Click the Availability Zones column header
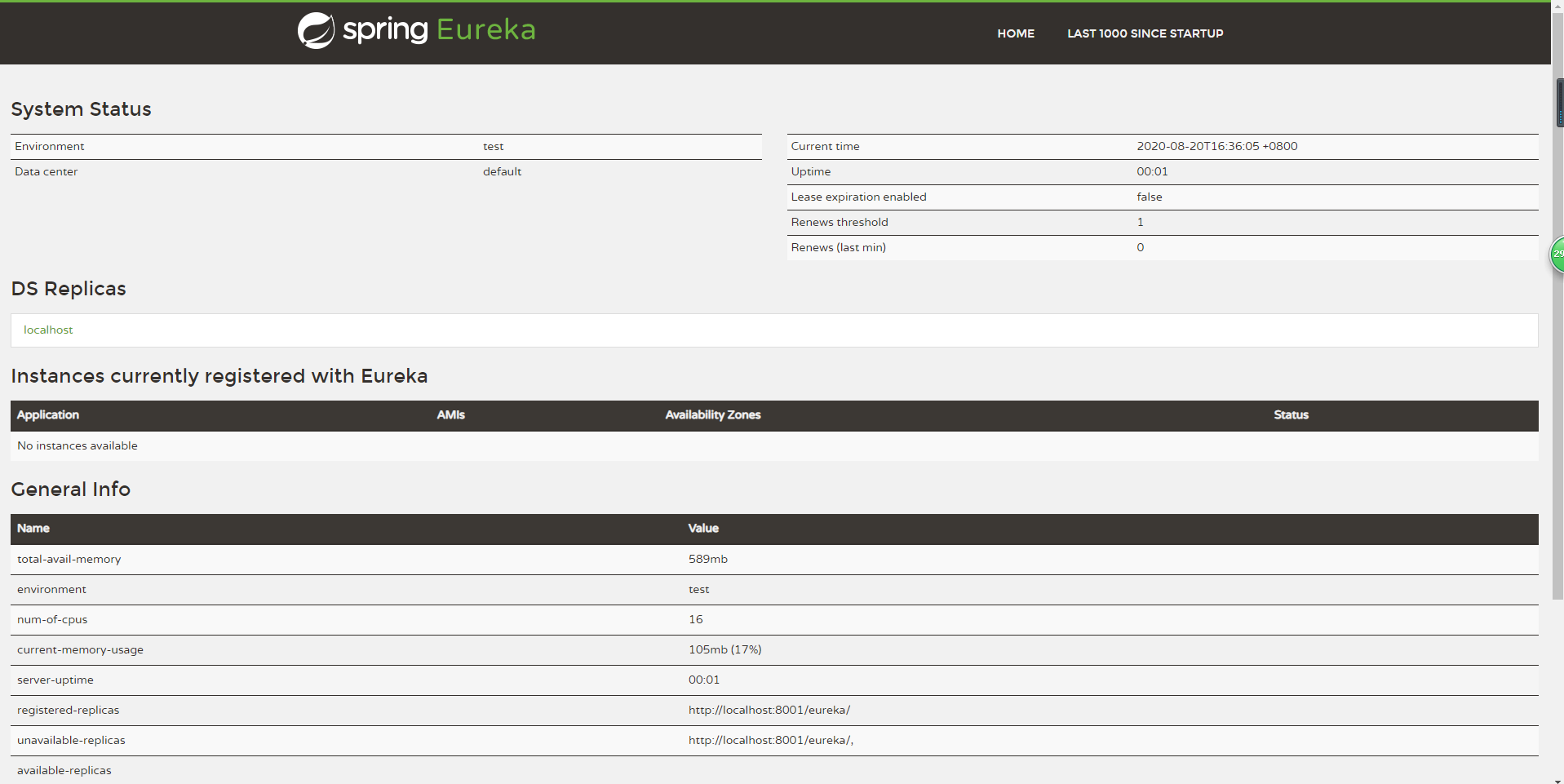The image size is (1564, 784). coord(713,414)
